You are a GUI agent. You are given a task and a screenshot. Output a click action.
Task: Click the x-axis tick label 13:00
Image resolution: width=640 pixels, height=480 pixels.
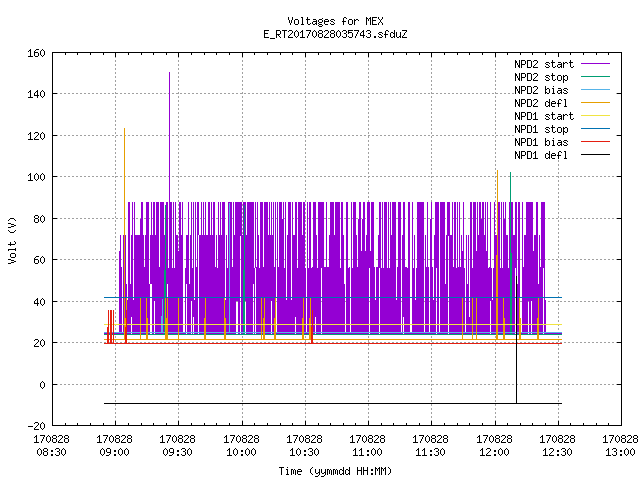(620, 452)
